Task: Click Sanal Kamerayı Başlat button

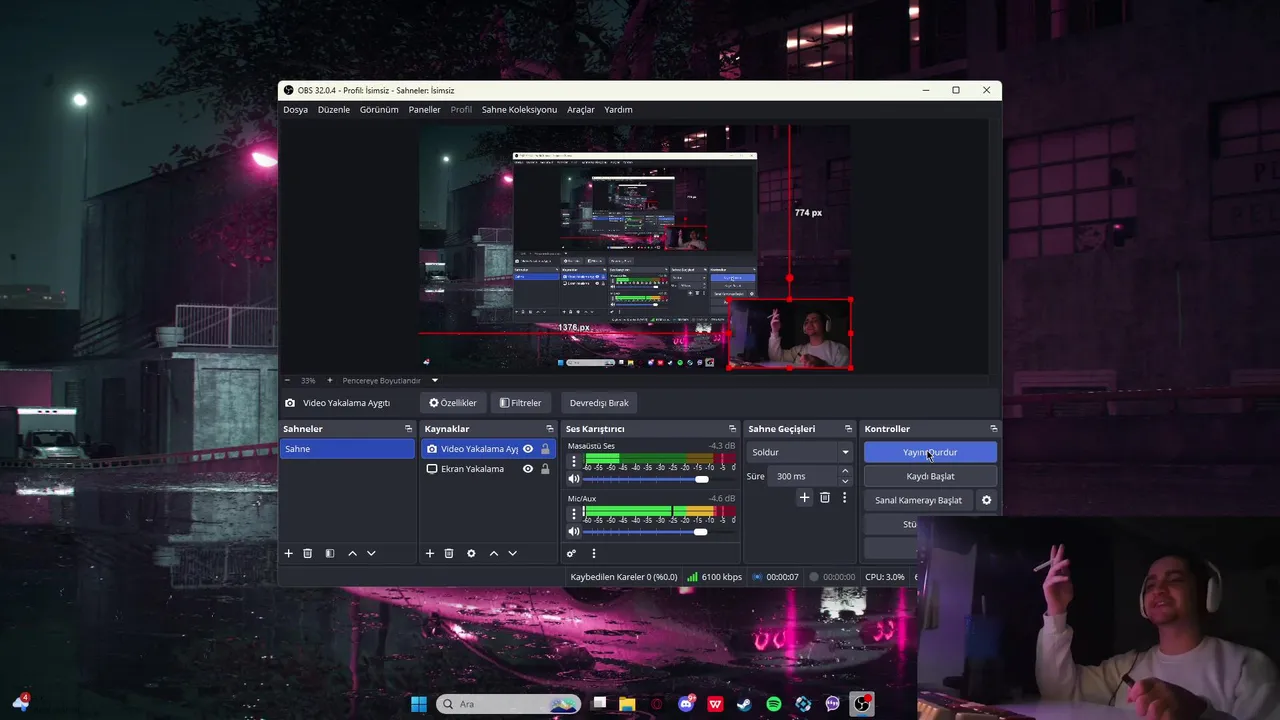Action: (x=918, y=500)
